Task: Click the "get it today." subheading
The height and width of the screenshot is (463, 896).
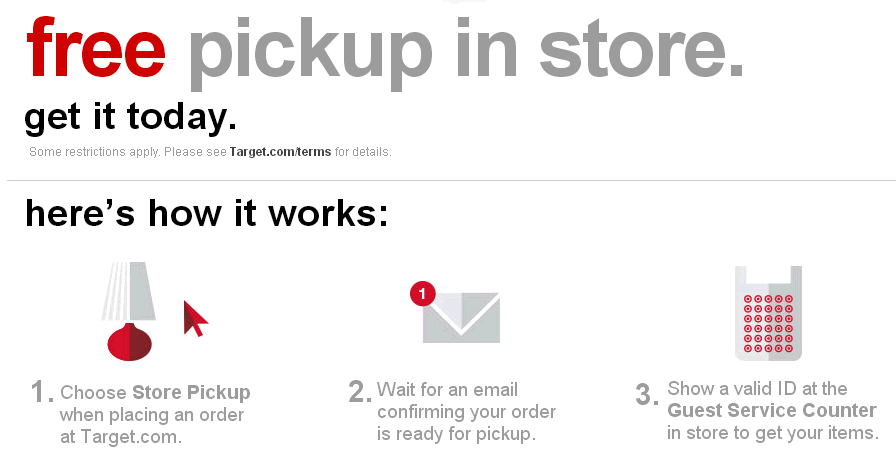Action: pyautogui.click(x=130, y=118)
